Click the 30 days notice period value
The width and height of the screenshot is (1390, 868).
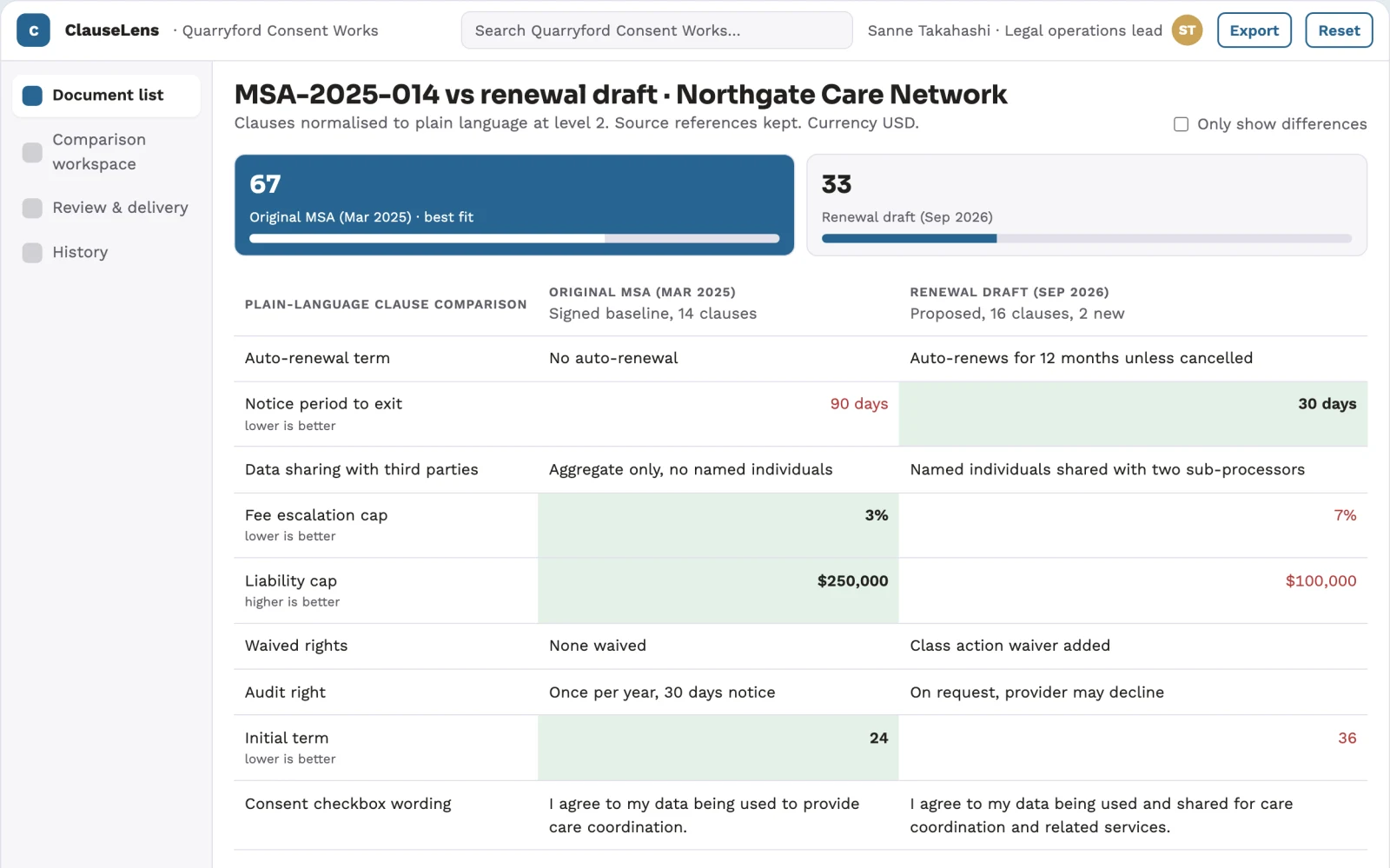pyautogui.click(x=1327, y=404)
